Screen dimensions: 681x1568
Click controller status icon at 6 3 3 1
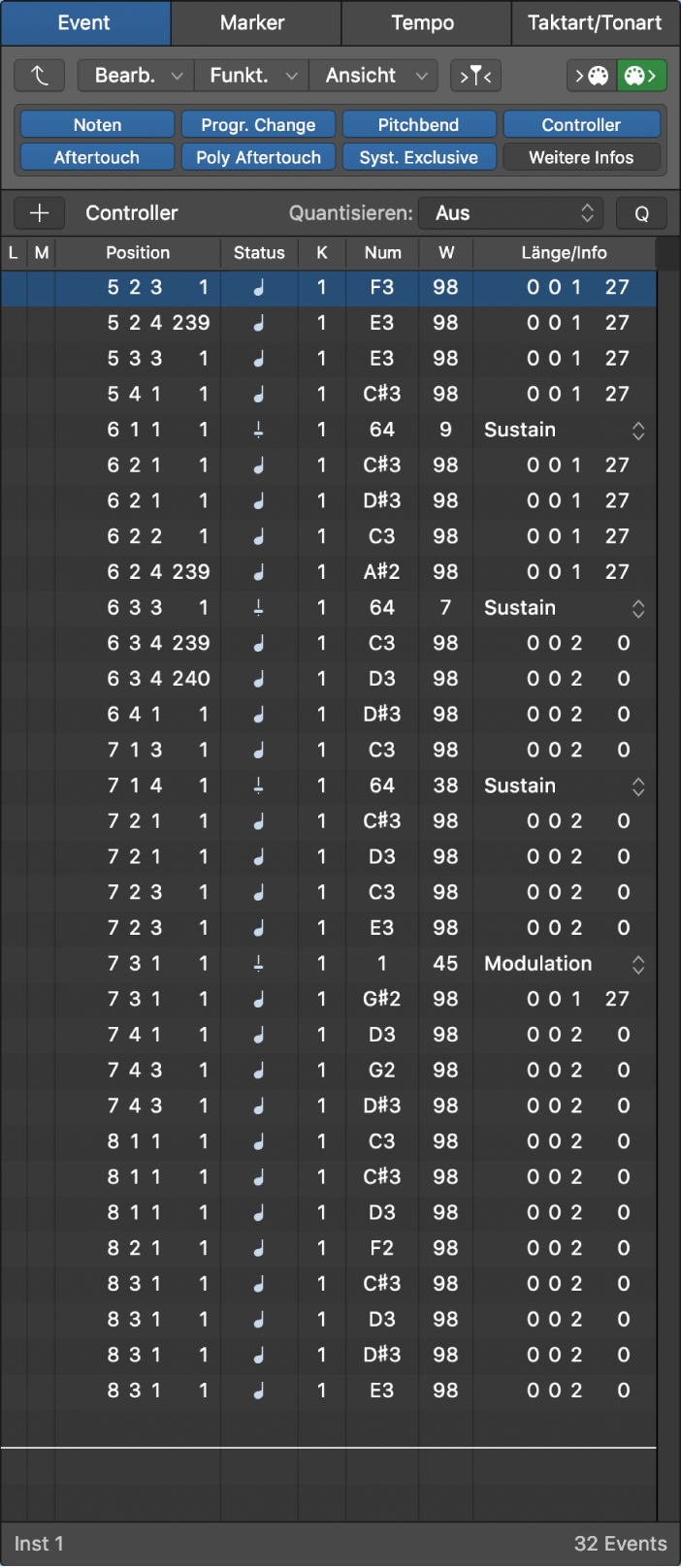coord(259,608)
